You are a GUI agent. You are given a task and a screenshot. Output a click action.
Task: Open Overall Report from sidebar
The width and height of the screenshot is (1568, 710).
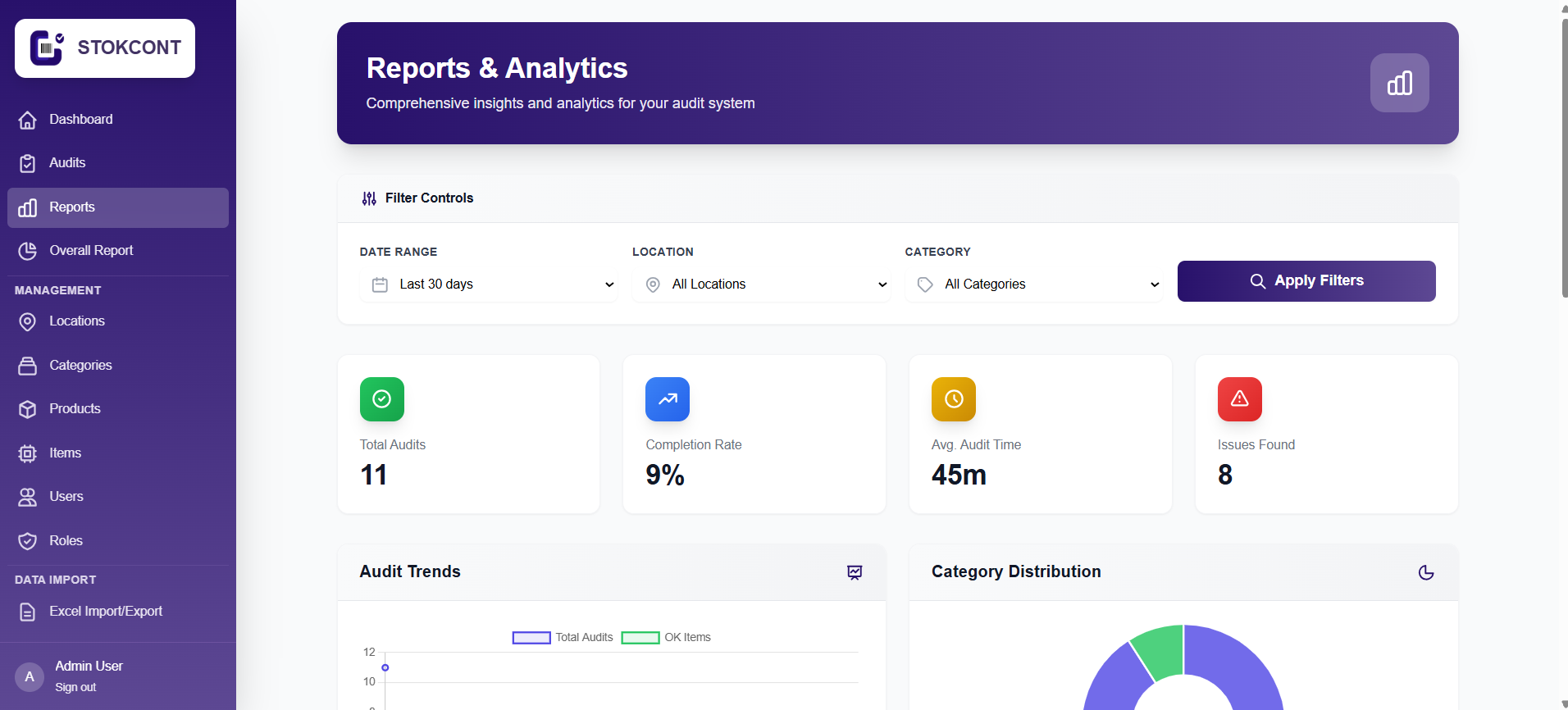pos(91,251)
